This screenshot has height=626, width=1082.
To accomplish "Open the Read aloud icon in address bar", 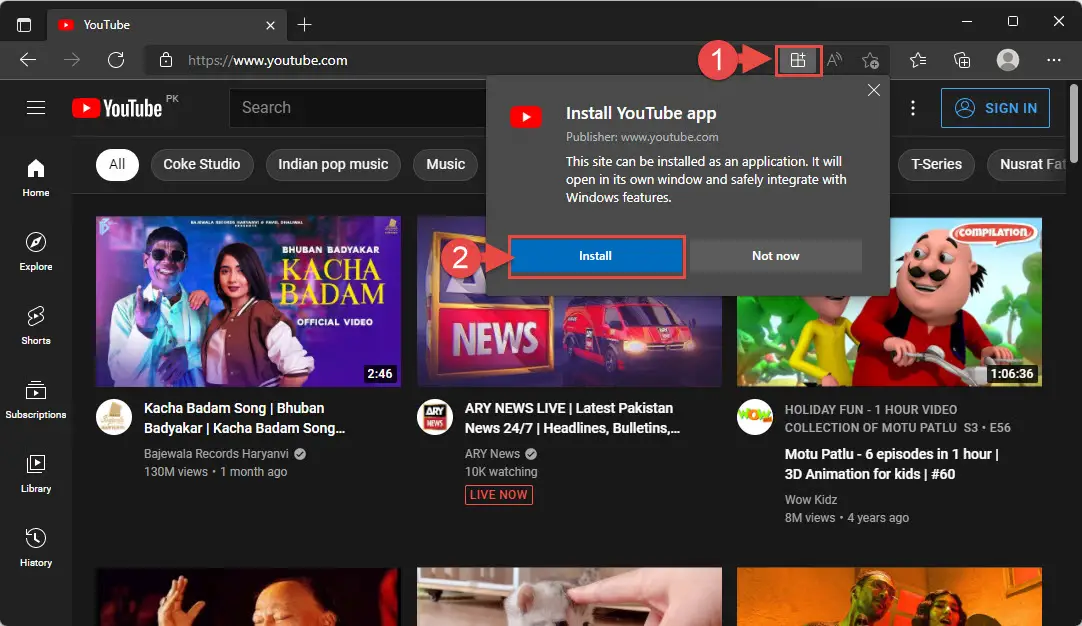I will click(834, 61).
